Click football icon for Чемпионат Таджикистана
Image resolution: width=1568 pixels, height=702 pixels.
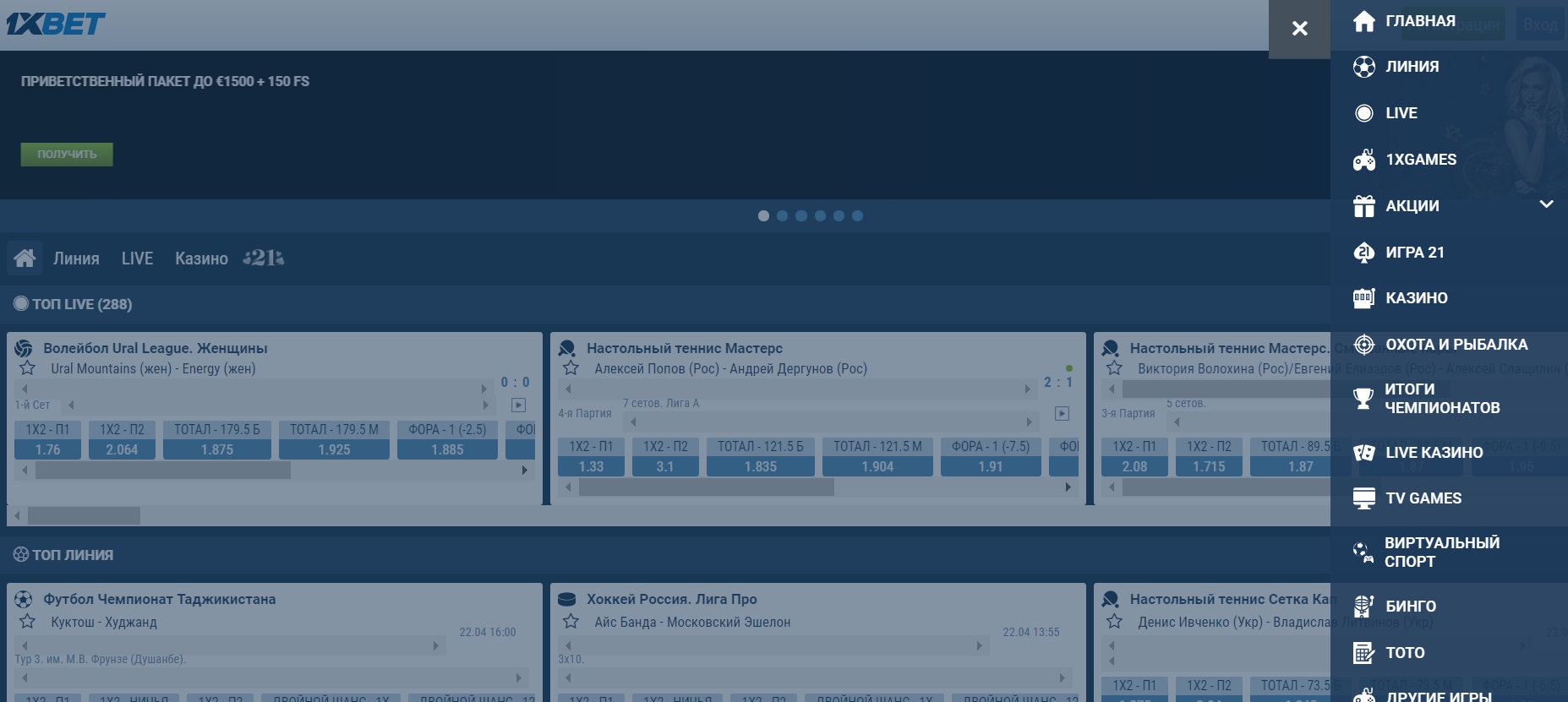point(24,599)
